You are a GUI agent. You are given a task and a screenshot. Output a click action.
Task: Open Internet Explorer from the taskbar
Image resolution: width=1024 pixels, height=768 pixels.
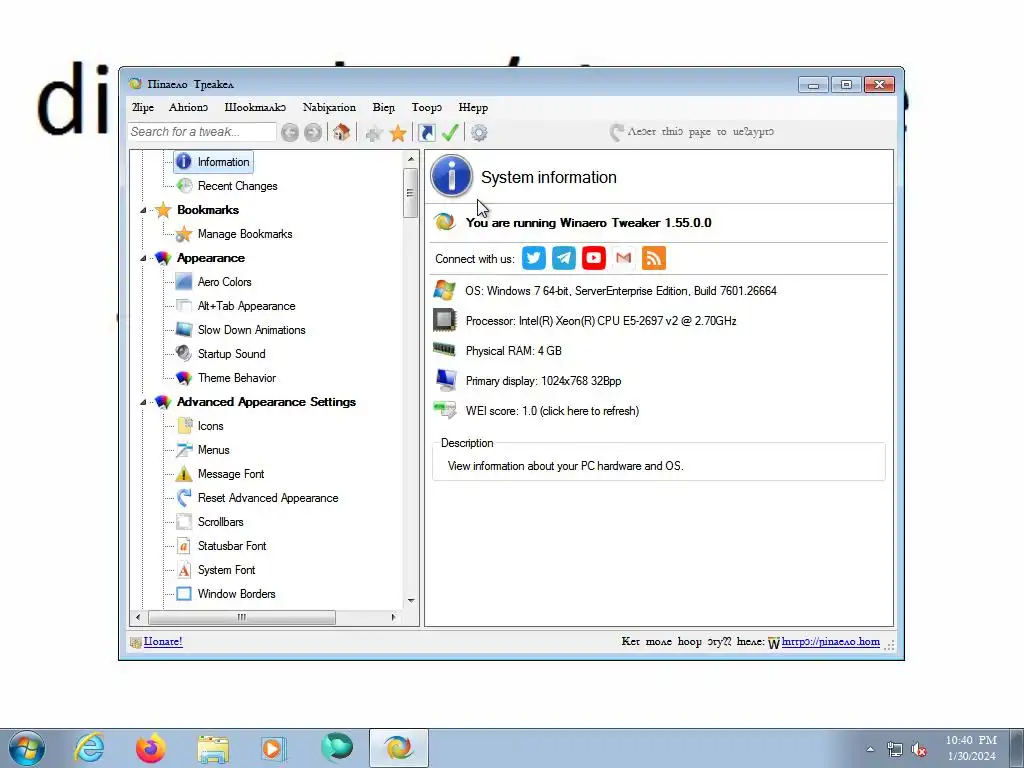(88, 748)
